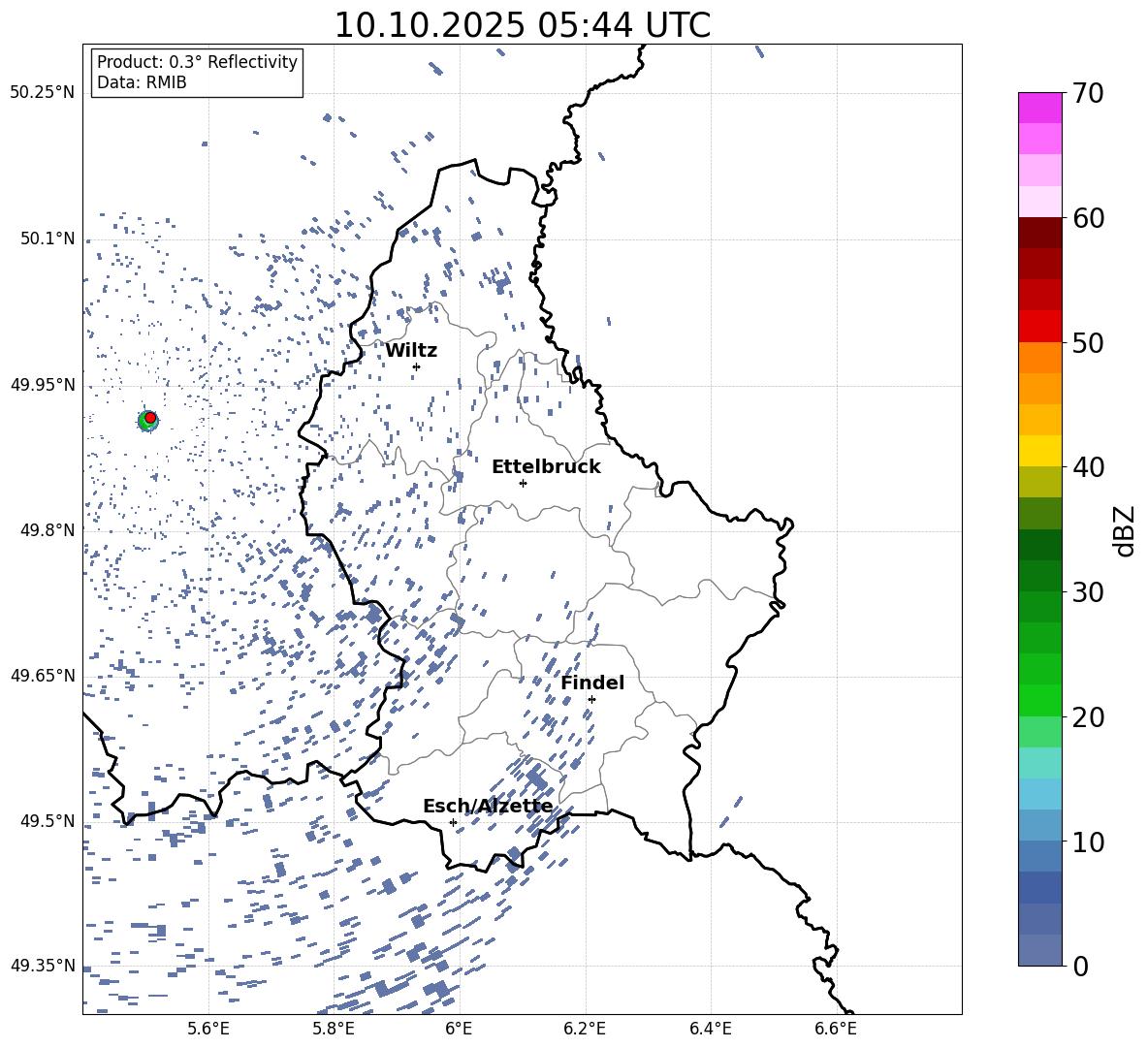Click the dark maroon colorbar segment below 60
The height and width of the screenshot is (1048, 1148).
pos(1039,234)
